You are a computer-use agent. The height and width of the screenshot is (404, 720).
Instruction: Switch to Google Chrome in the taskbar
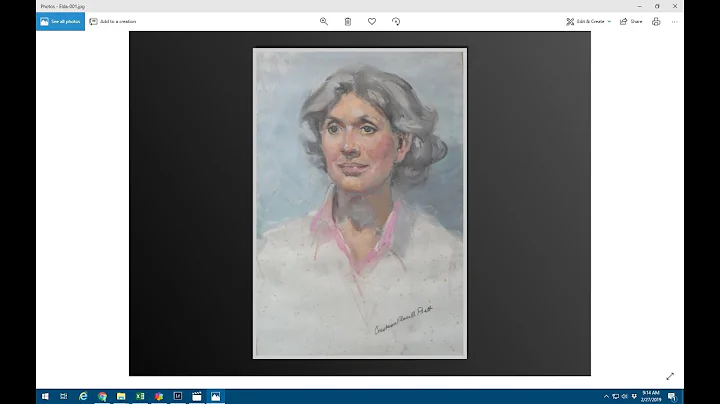point(102,396)
